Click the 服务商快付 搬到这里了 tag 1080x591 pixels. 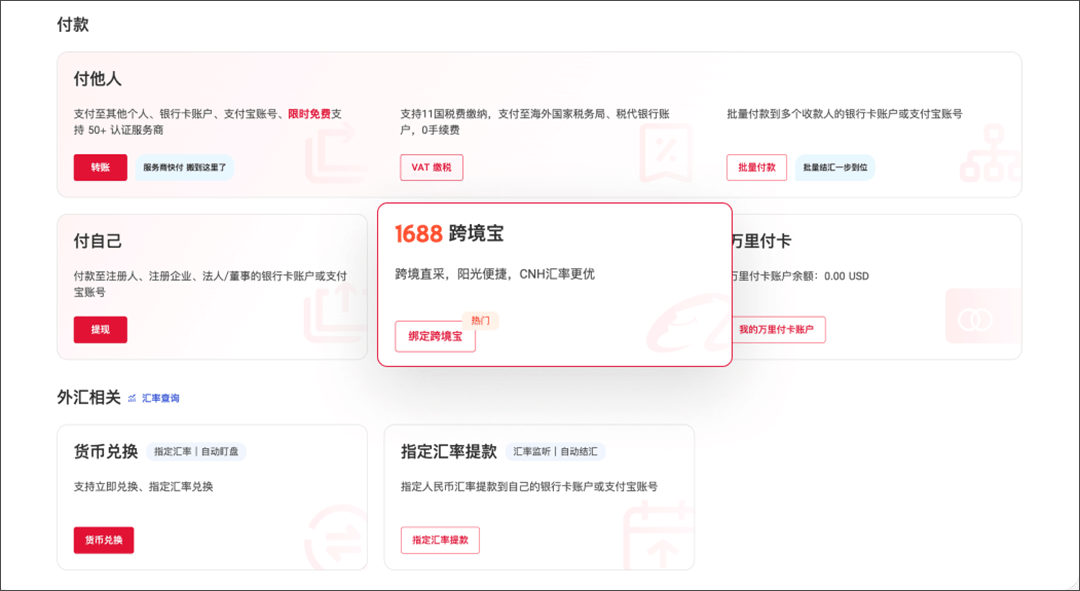(185, 167)
